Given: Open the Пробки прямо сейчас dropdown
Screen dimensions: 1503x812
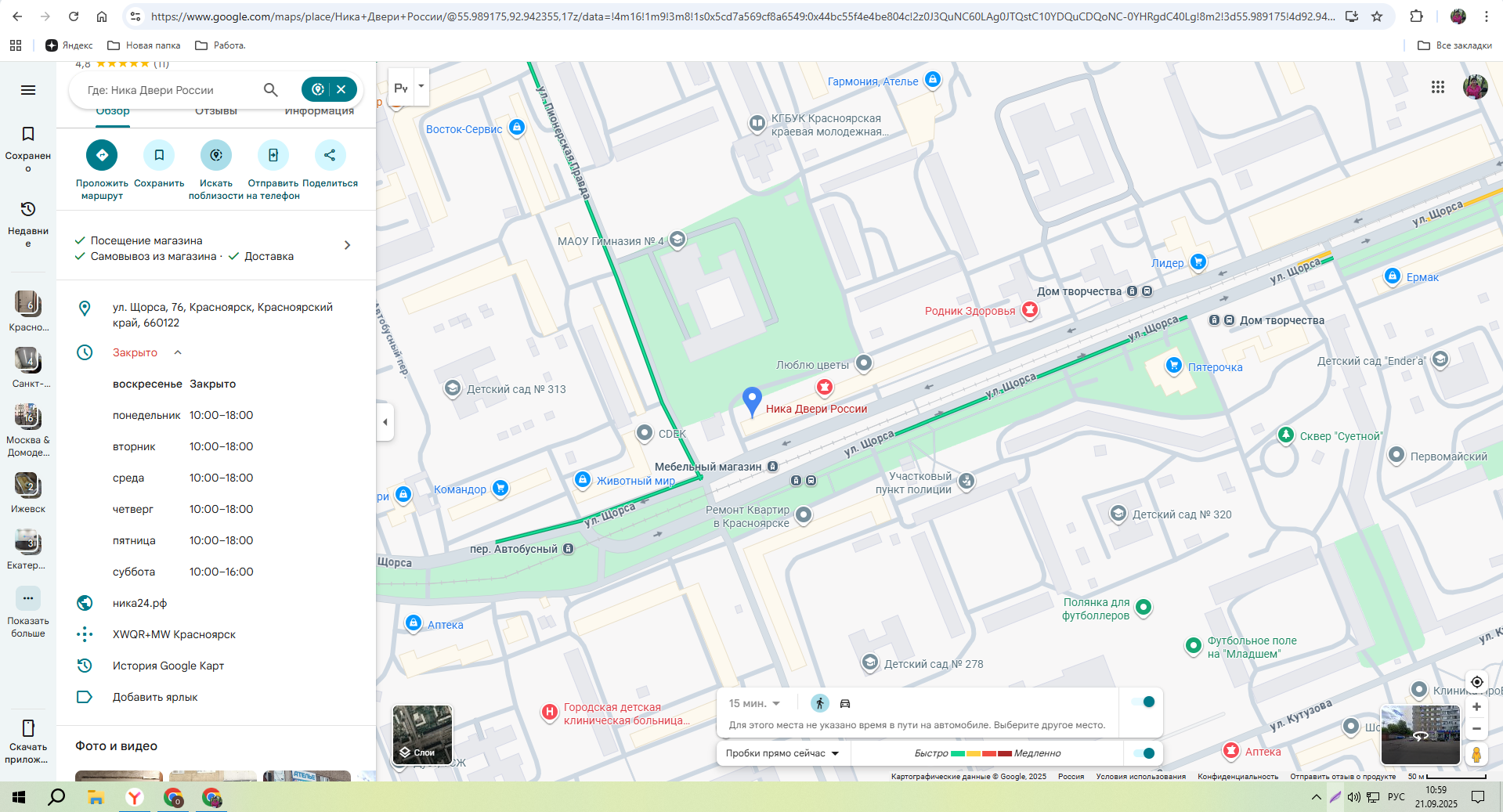Looking at the screenshot, I should point(782,753).
